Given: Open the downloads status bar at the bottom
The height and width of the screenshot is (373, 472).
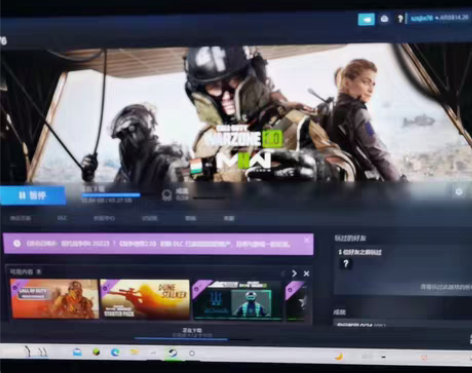Looking at the screenshot, I should 192,334.
